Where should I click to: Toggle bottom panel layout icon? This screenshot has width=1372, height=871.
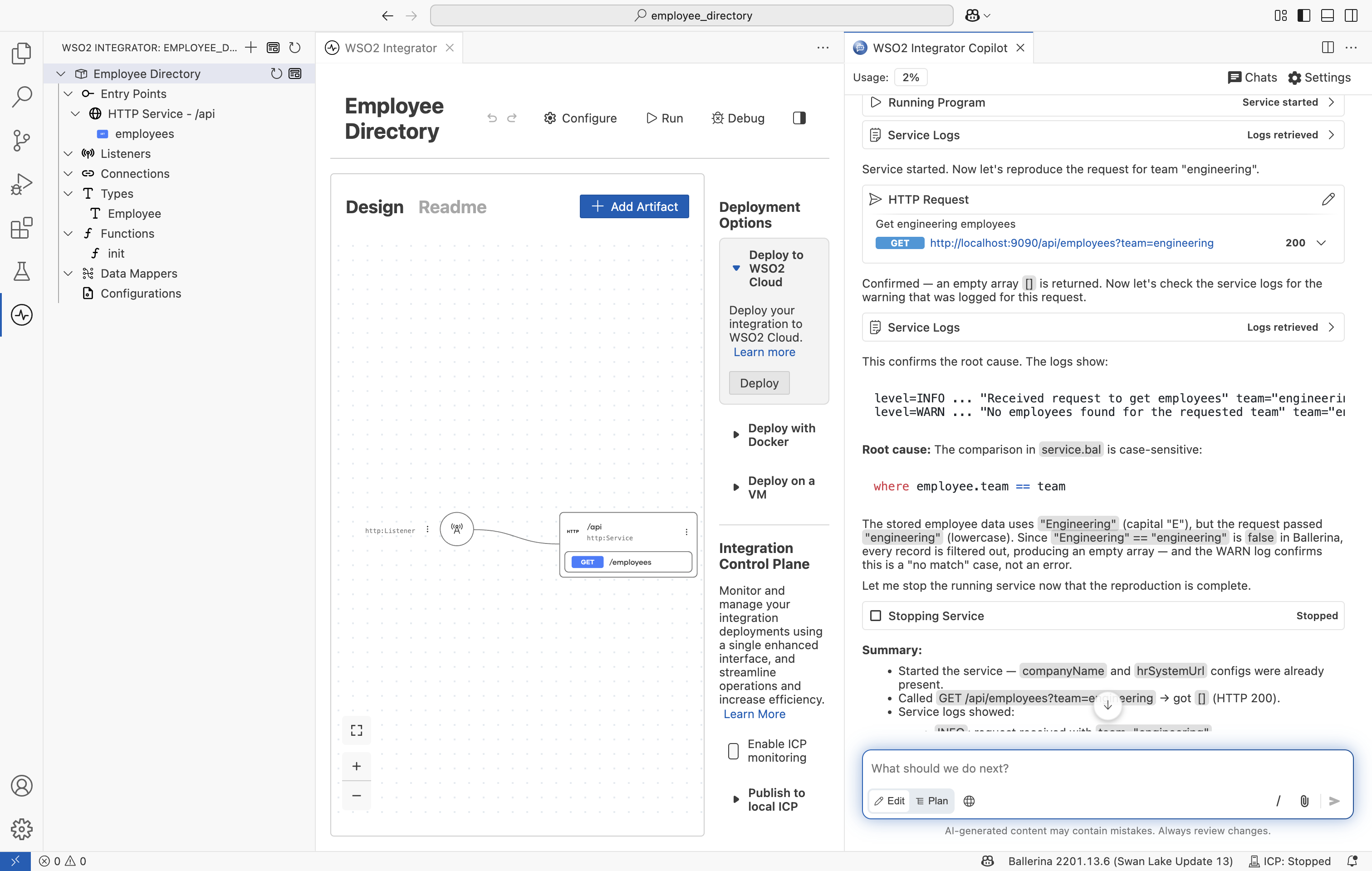coord(1327,15)
